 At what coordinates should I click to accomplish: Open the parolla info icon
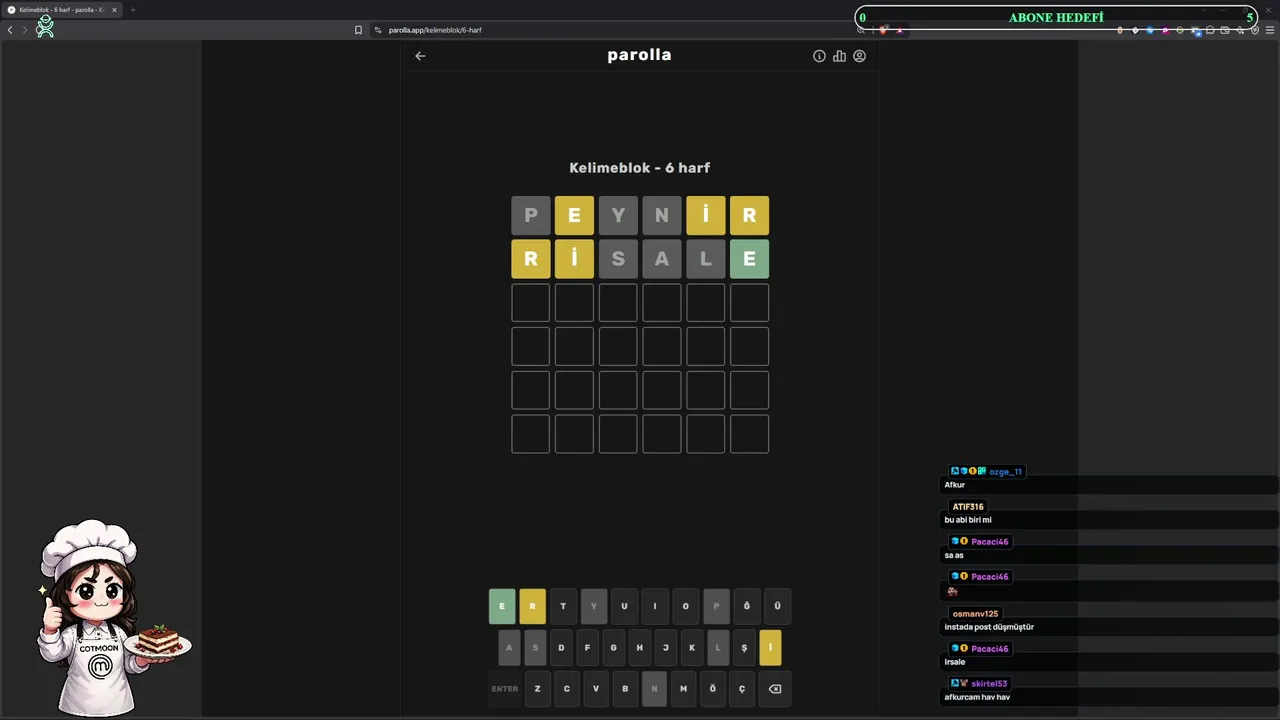click(819, 56)
